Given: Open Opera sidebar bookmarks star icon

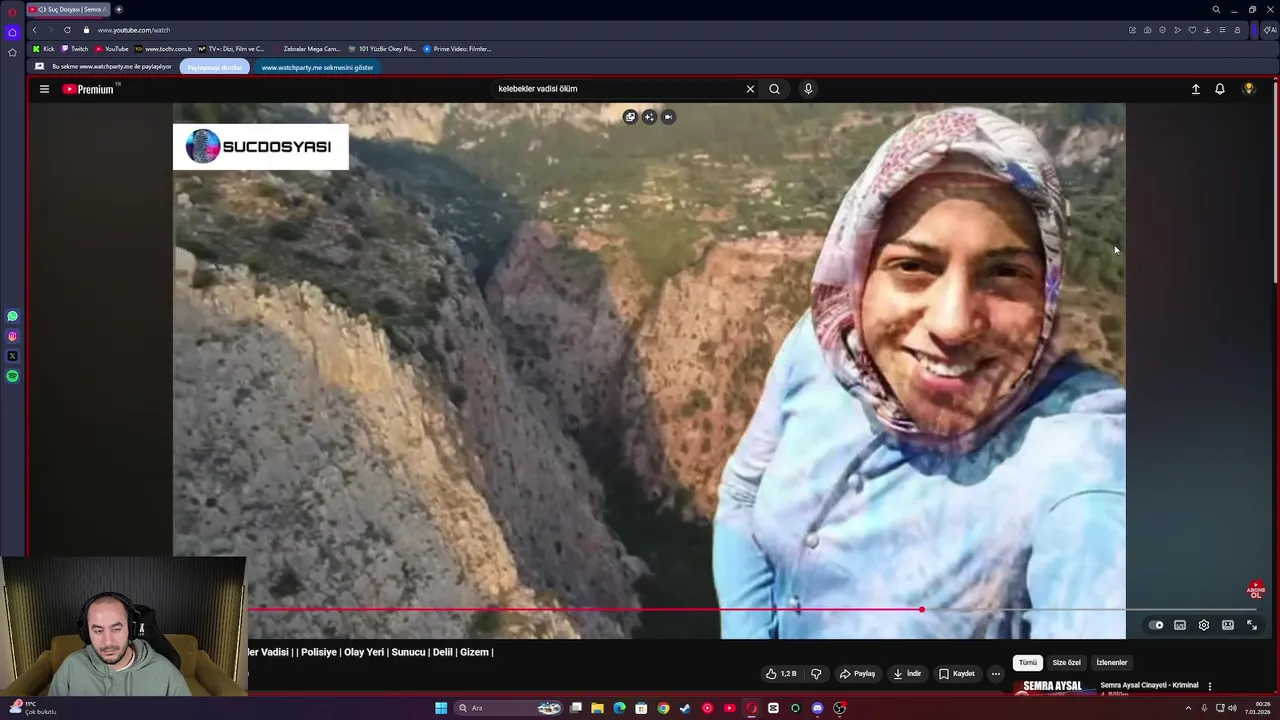Looking at the screenshot, I should [x=12, y=52].
